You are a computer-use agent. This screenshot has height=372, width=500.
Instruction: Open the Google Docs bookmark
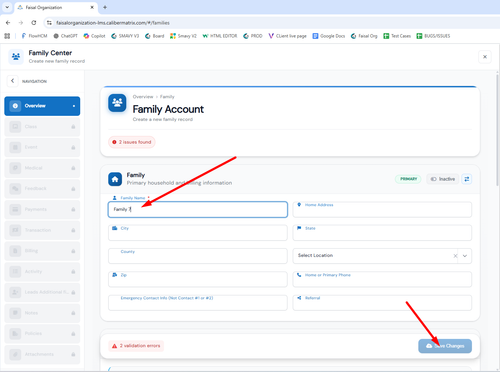pyautogui.click(x=329, y=36)
